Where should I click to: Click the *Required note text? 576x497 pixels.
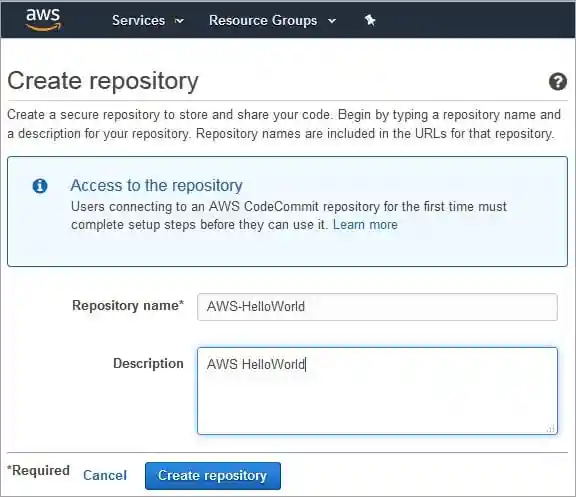pyautogui.click(x=39, y=471)
